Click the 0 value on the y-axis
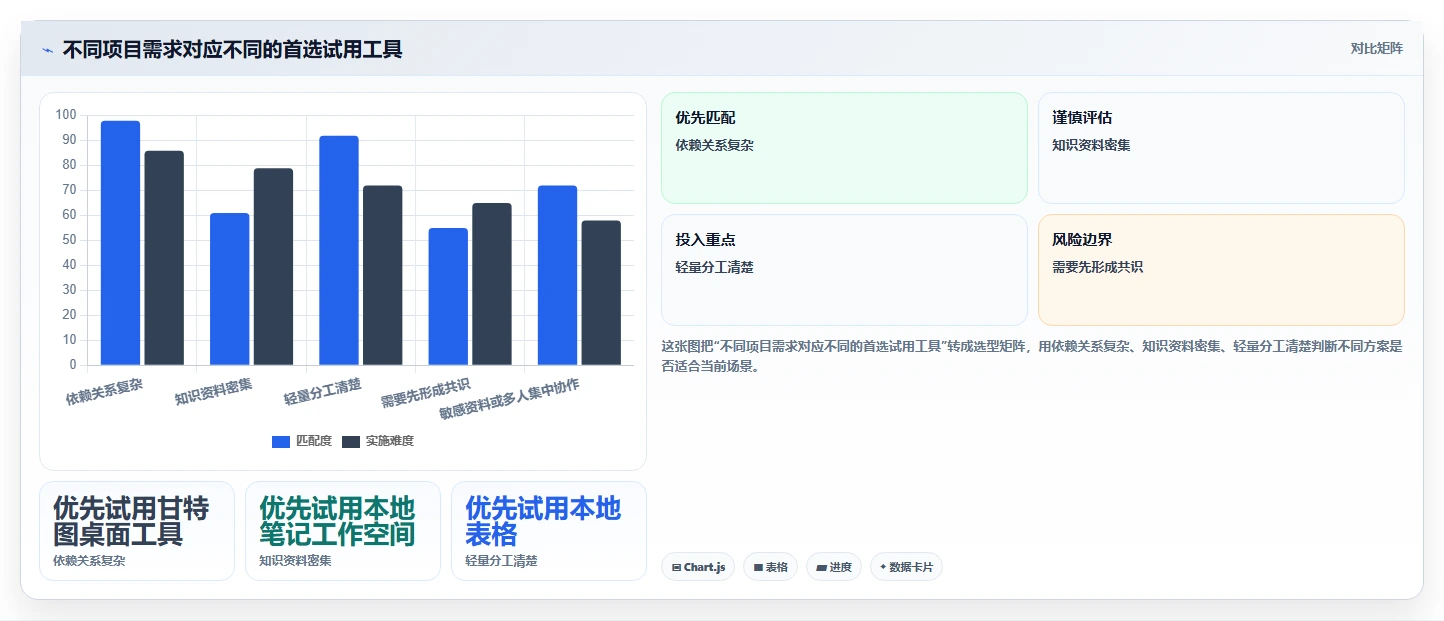The width and height of the screenshot is (1444, 621). tap(73, 365)
